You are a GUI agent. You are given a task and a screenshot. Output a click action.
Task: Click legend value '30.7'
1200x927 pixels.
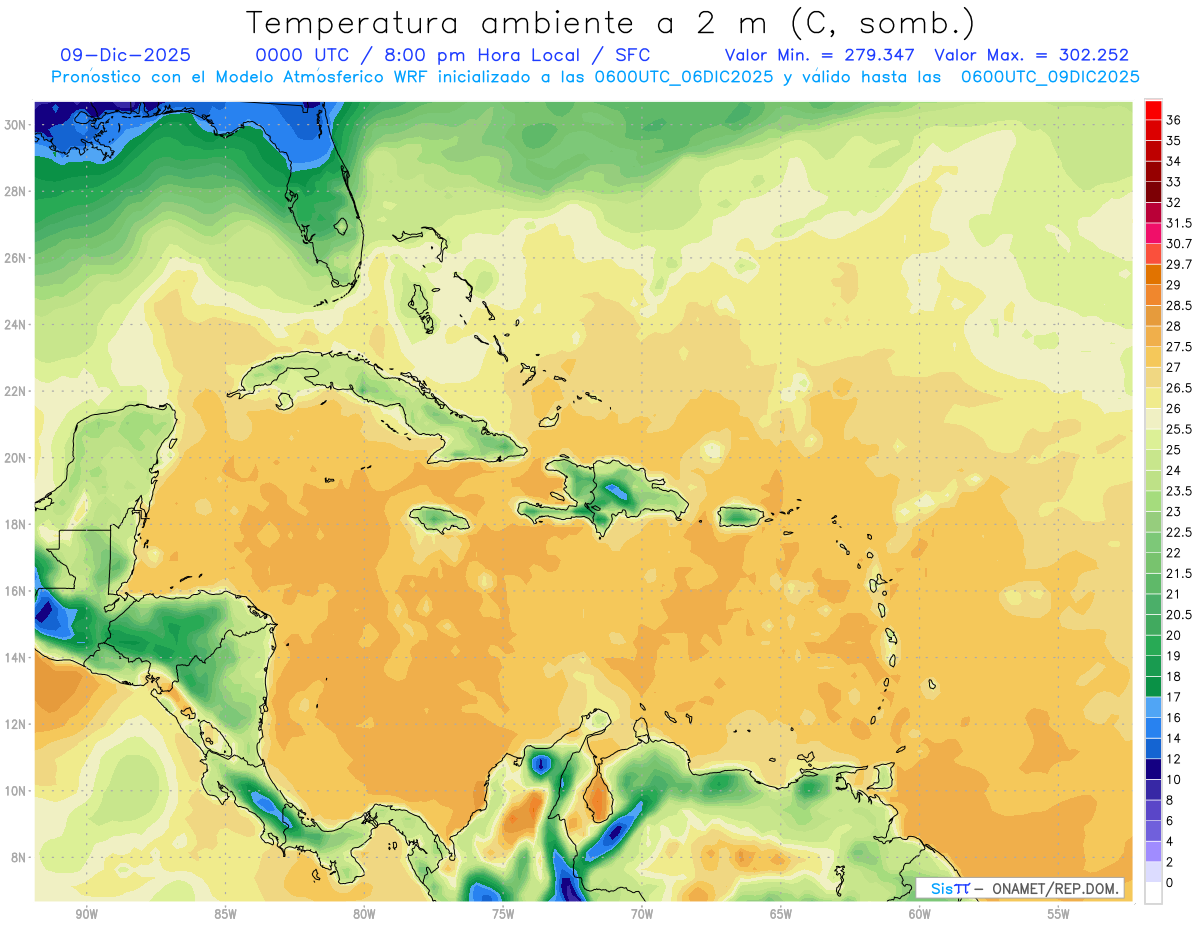coord(1179,244)
